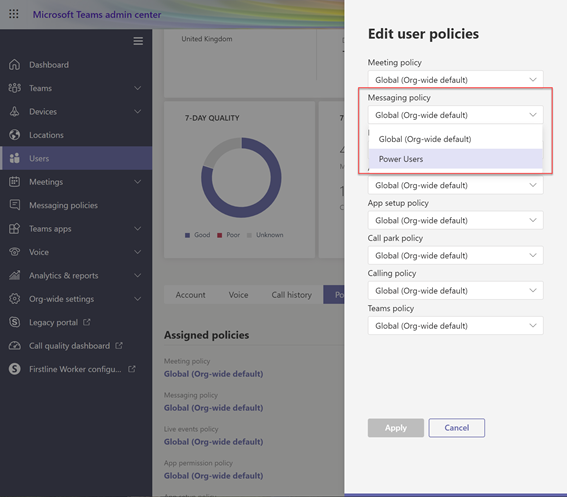
Task: Click the 7-DAY QUALITY heading
Action: [x=212, y=118]
